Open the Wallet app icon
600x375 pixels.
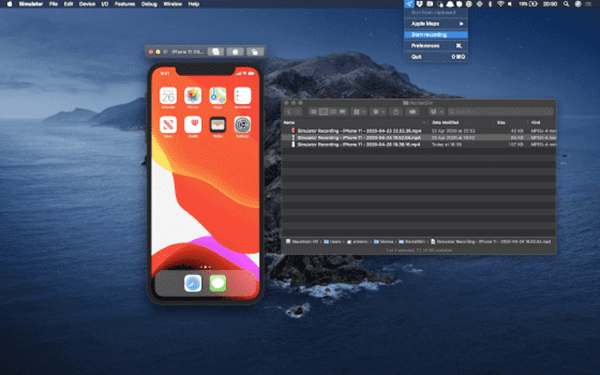coord(218,125)
